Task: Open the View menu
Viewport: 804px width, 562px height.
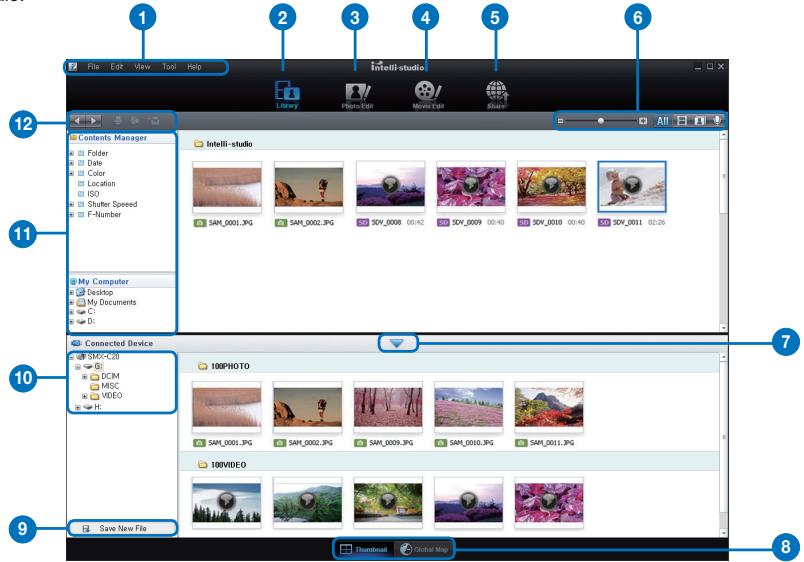Action: pos(143,67)
